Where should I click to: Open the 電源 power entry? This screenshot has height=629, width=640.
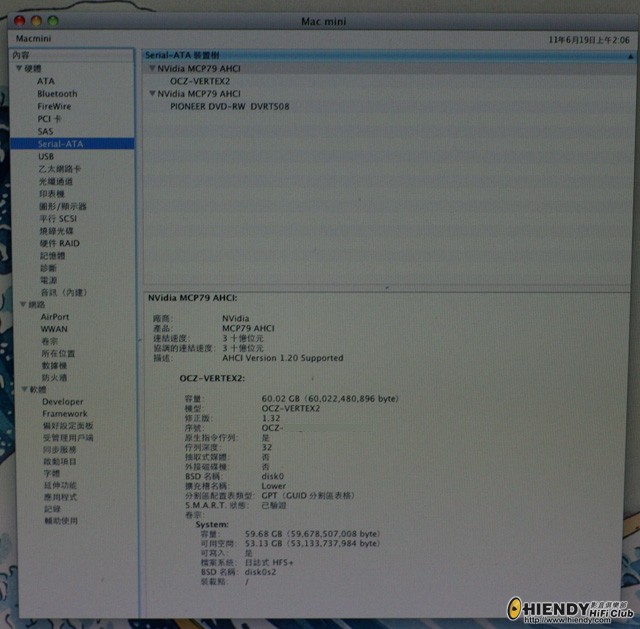pos(49,280)
